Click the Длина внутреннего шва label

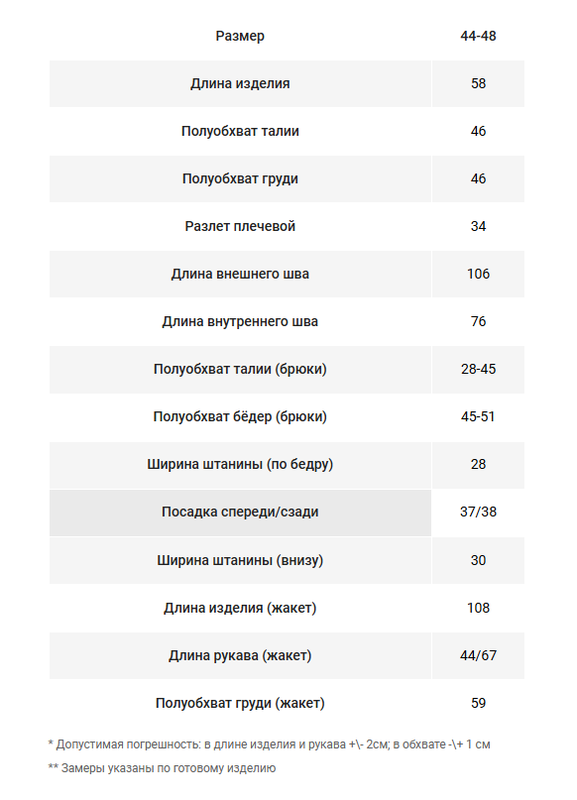tap(240, 321)
